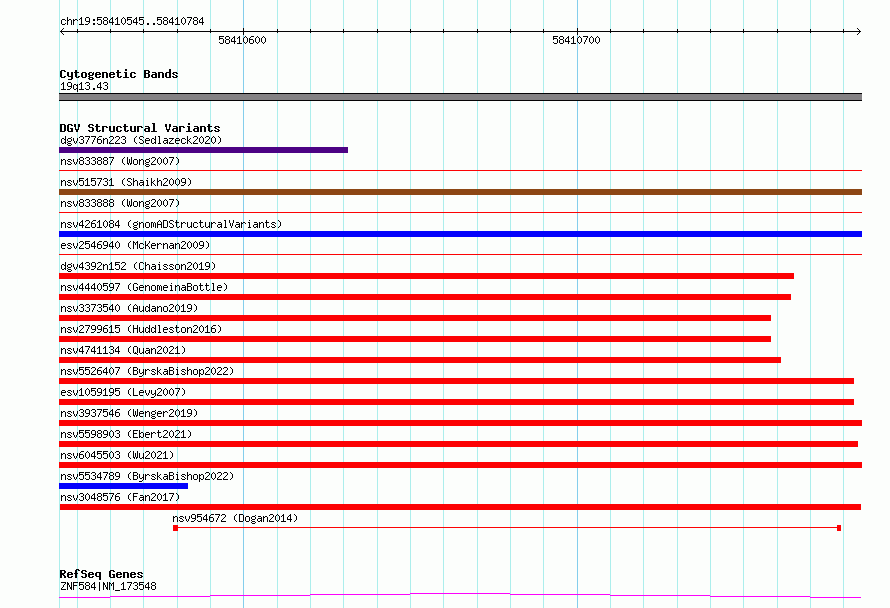Click the nsv4741134 (Quan2021) label
This screenshot has height=608, width=890.
click(123, 350)
